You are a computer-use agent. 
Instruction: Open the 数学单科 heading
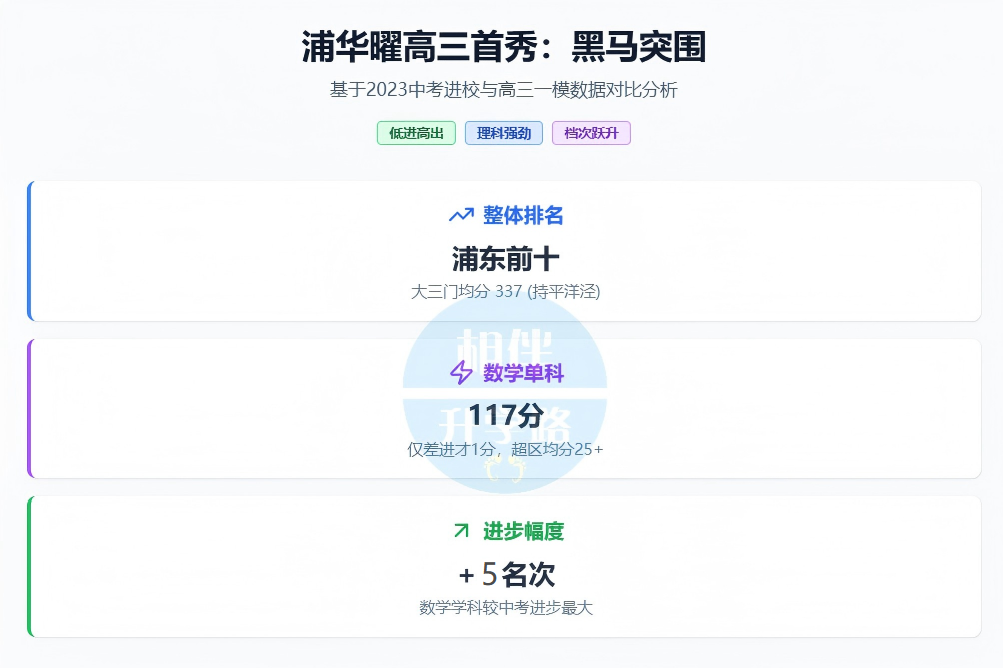point(523,373)
